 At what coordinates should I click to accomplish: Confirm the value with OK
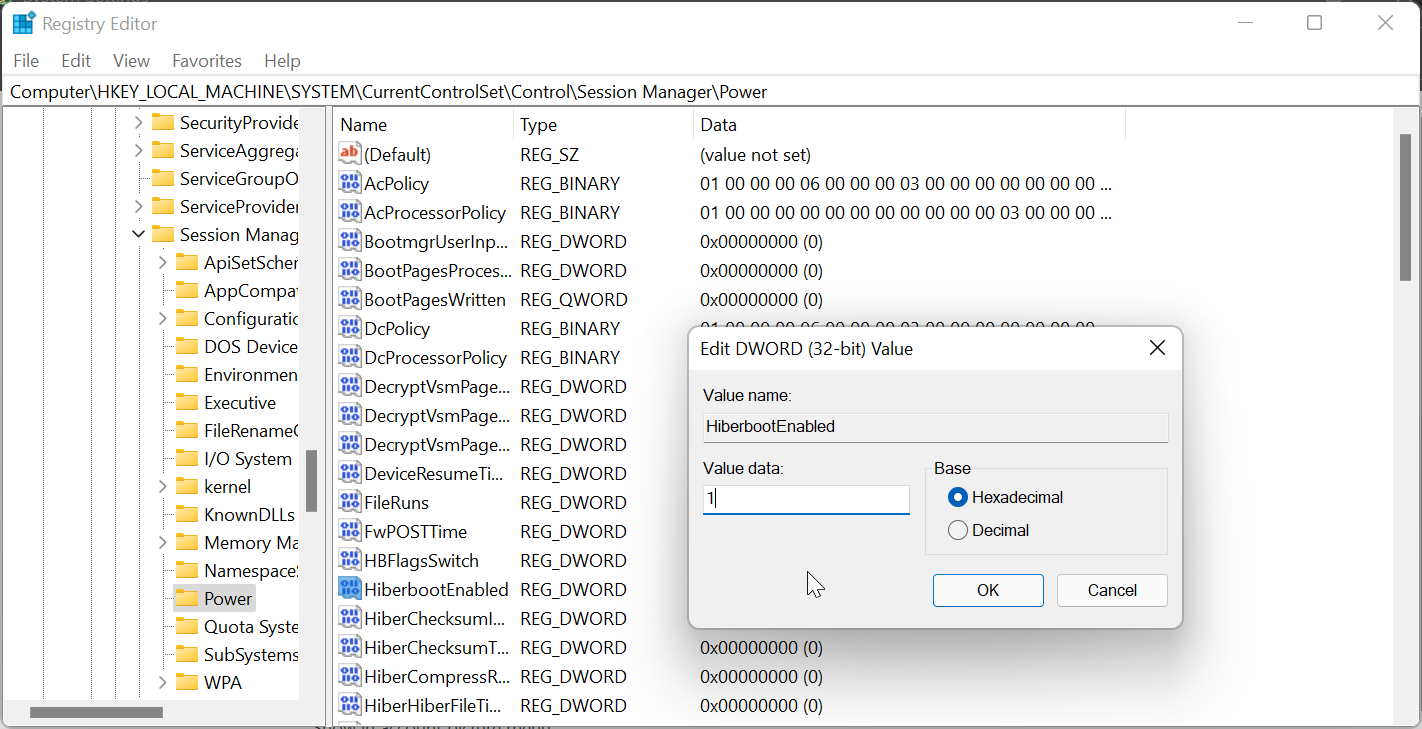point(988,590)
